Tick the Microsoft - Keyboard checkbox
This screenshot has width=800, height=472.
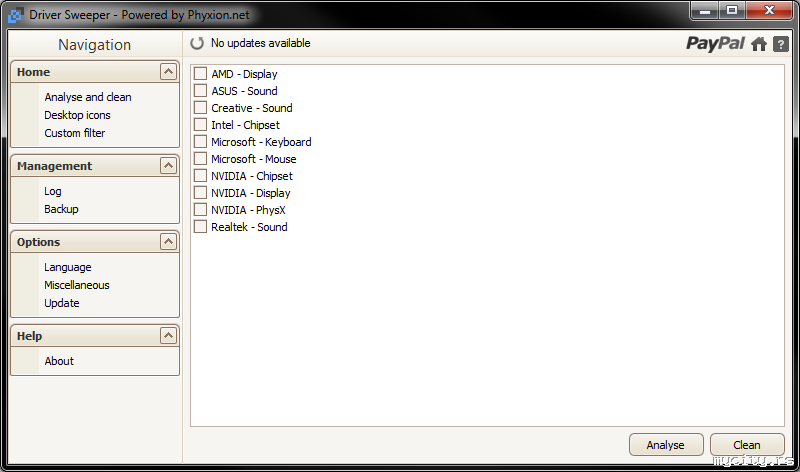[201, 142]
